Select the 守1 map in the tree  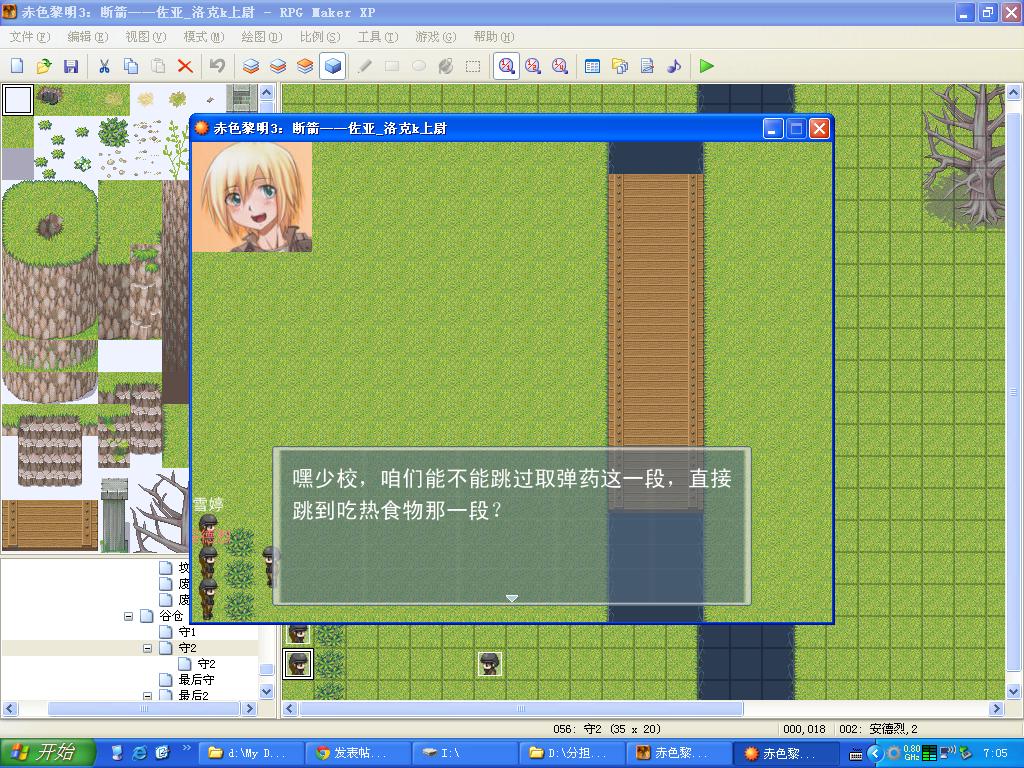tap(187, 632)
